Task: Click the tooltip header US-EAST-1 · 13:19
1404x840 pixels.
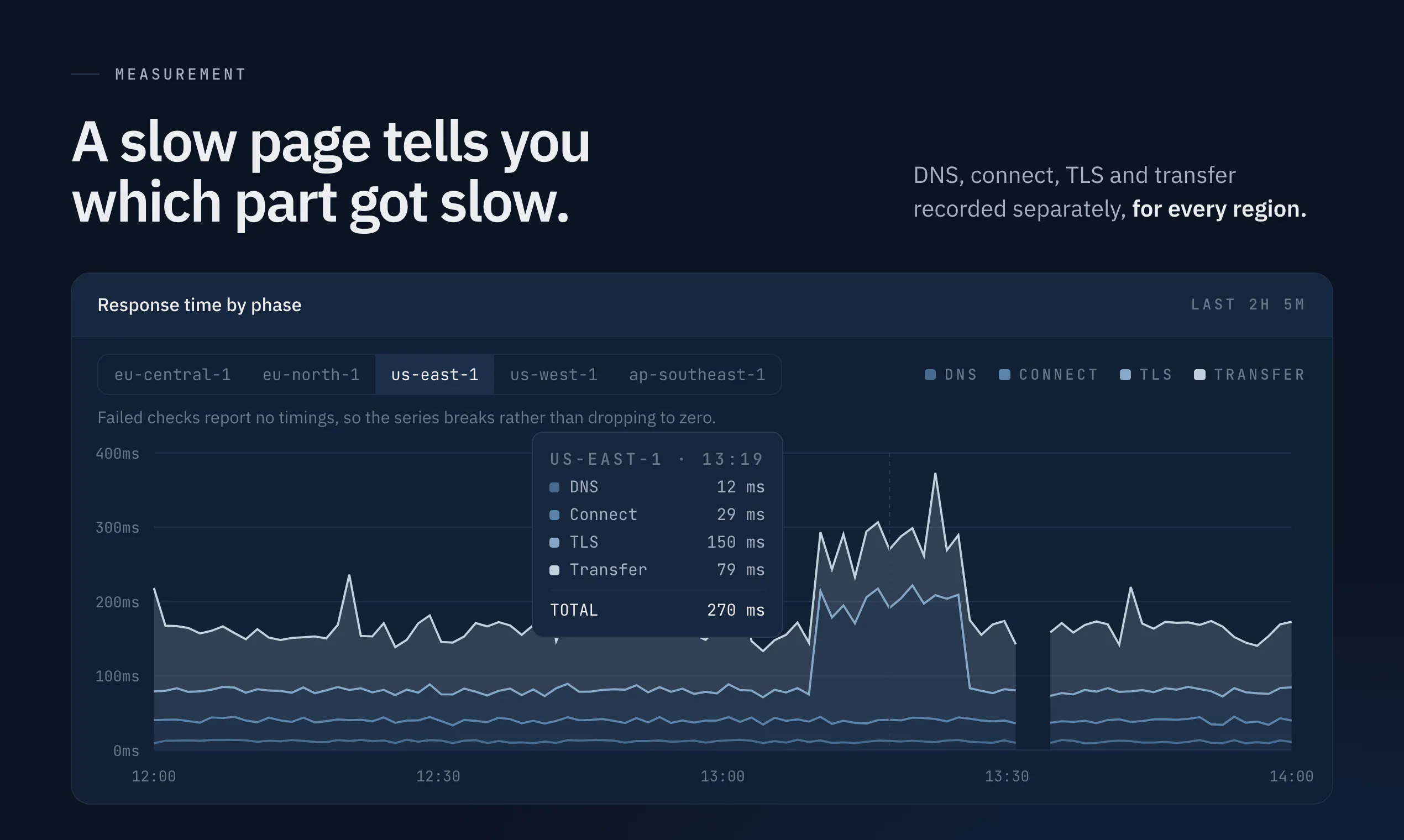Action: 657,459
